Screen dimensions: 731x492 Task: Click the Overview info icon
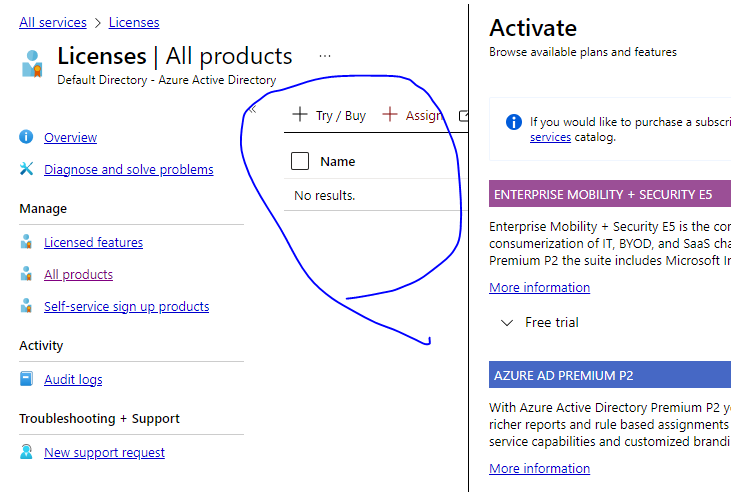26,137
